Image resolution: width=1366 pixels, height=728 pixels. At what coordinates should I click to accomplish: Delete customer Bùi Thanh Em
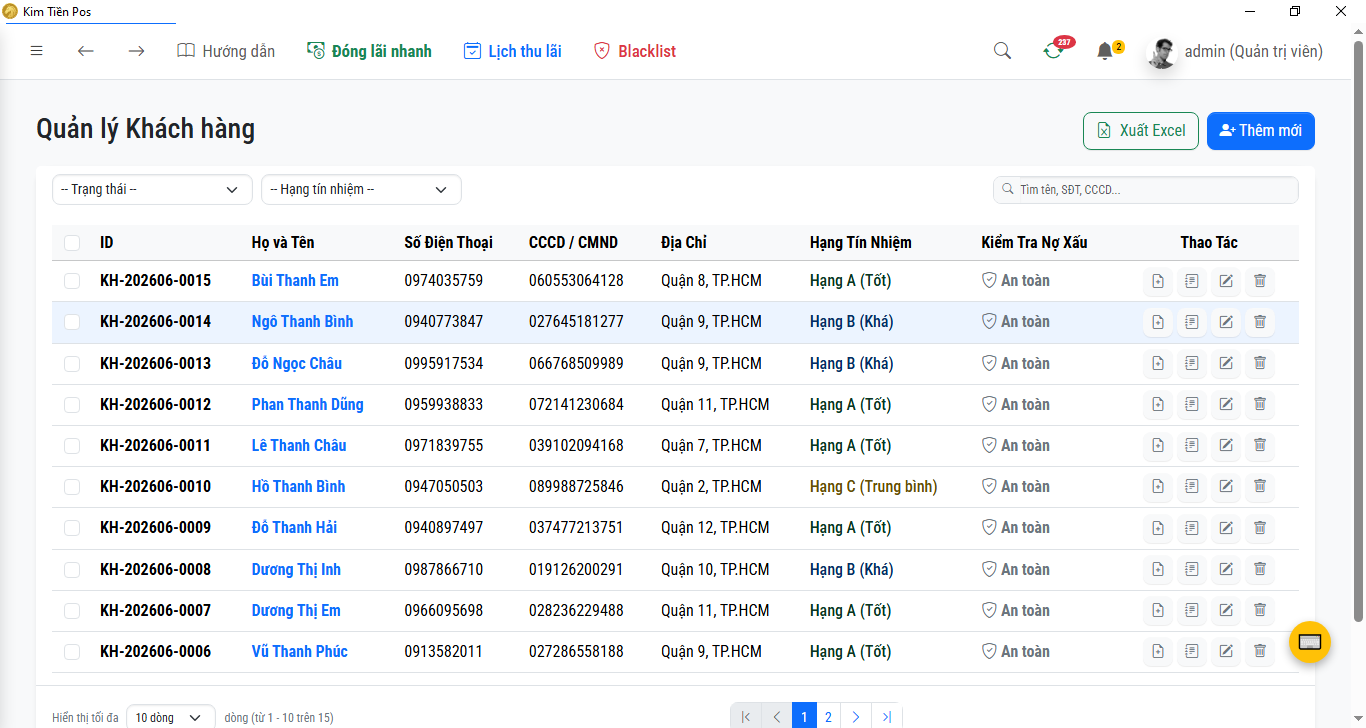pyautogui.click(x=1260, y=281)
